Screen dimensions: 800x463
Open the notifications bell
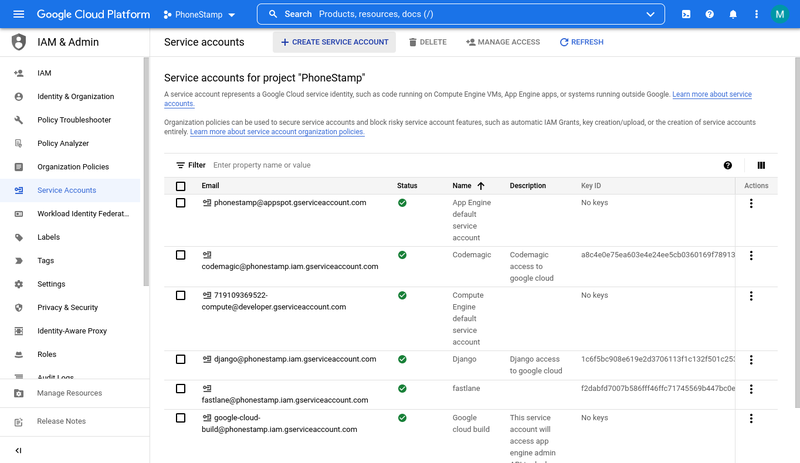tap(733, 14)
